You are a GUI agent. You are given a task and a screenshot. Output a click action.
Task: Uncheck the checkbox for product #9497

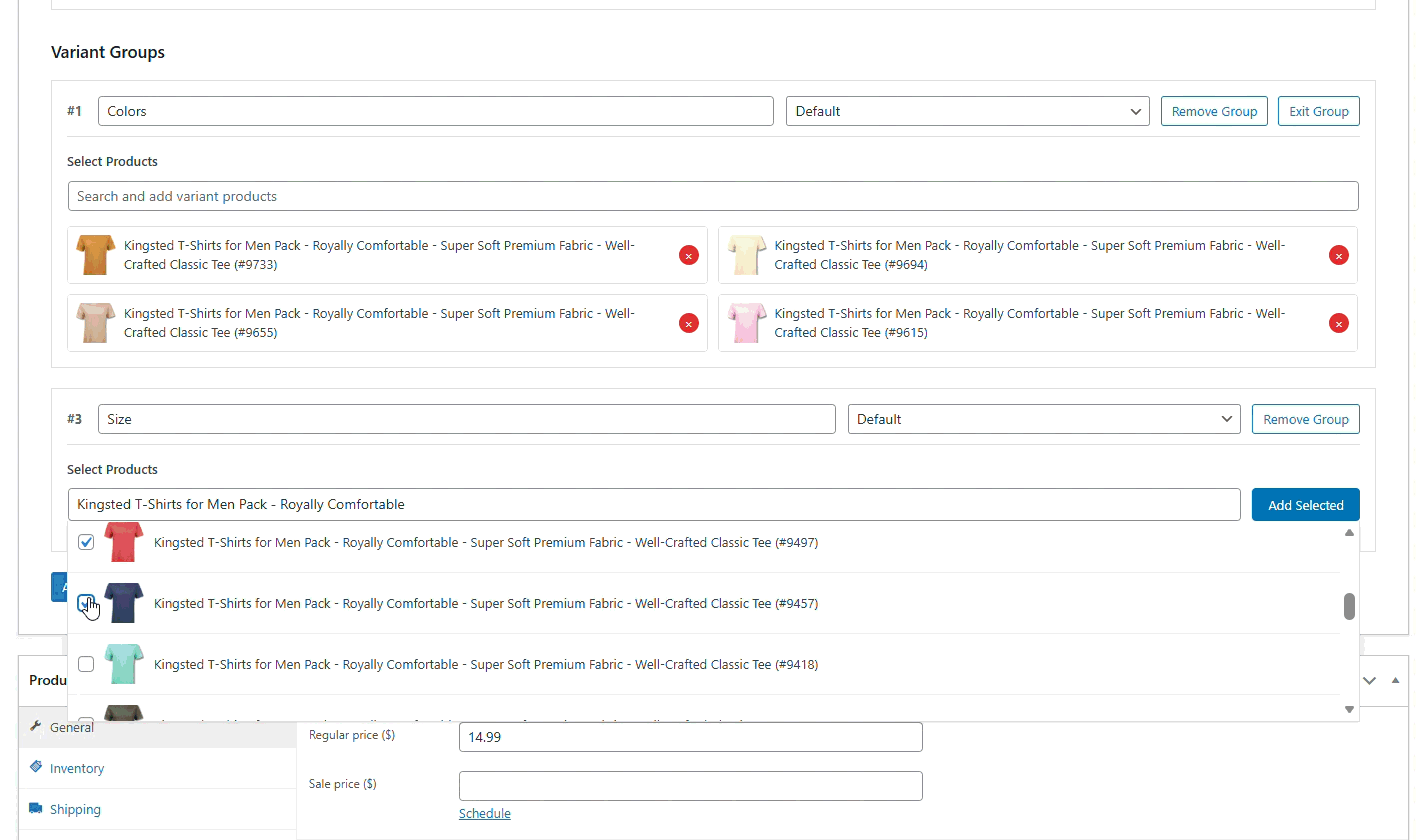[86, 542]
